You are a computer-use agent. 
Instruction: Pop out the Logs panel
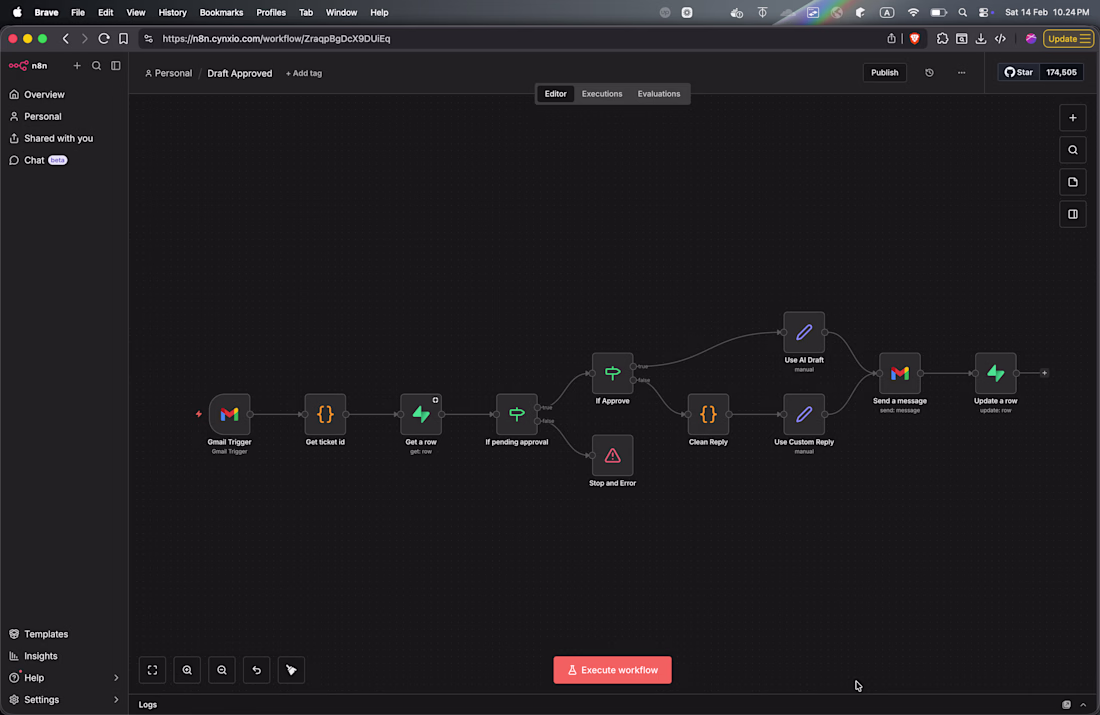click(x=1066, y=704)
